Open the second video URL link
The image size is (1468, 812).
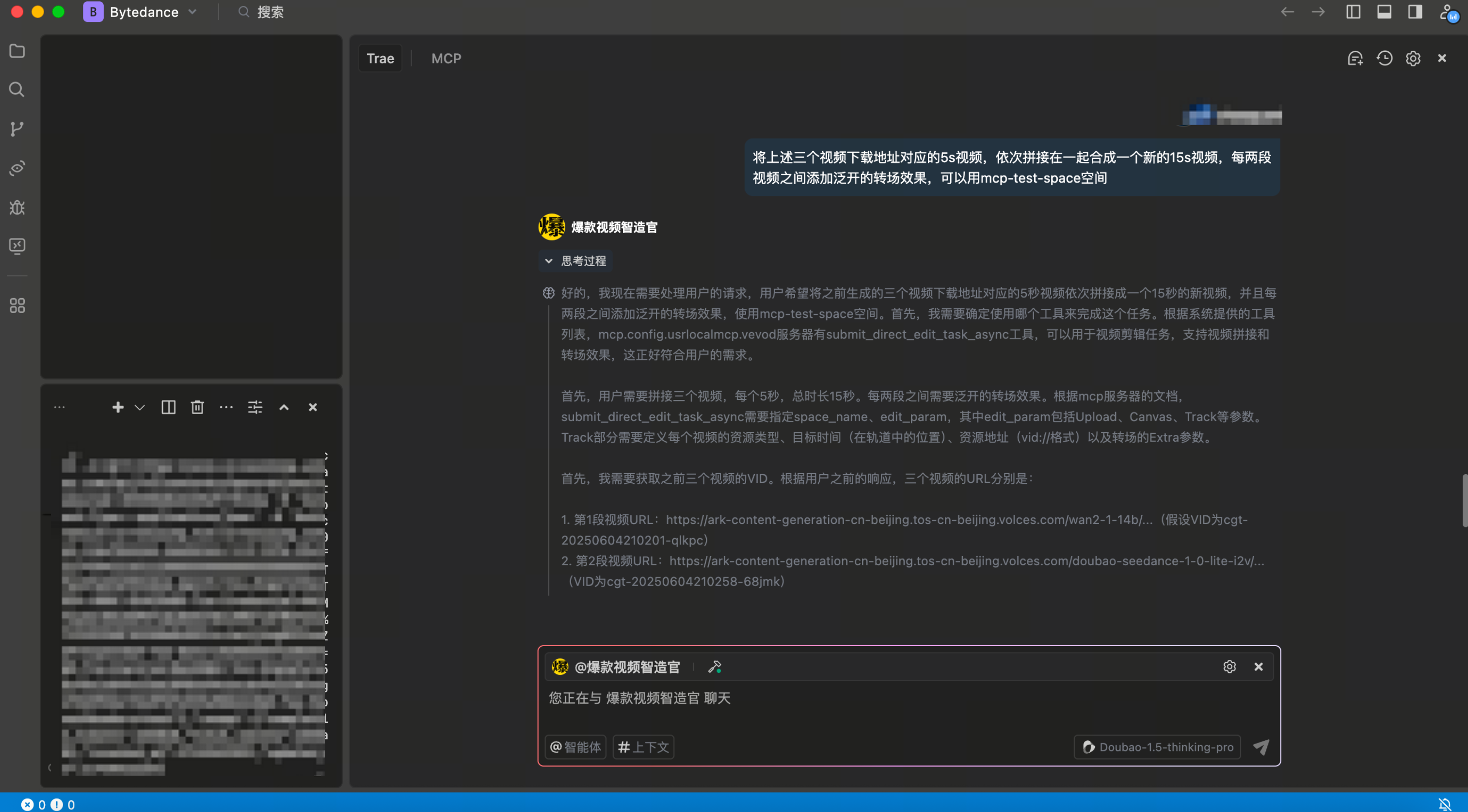point(967,561)
